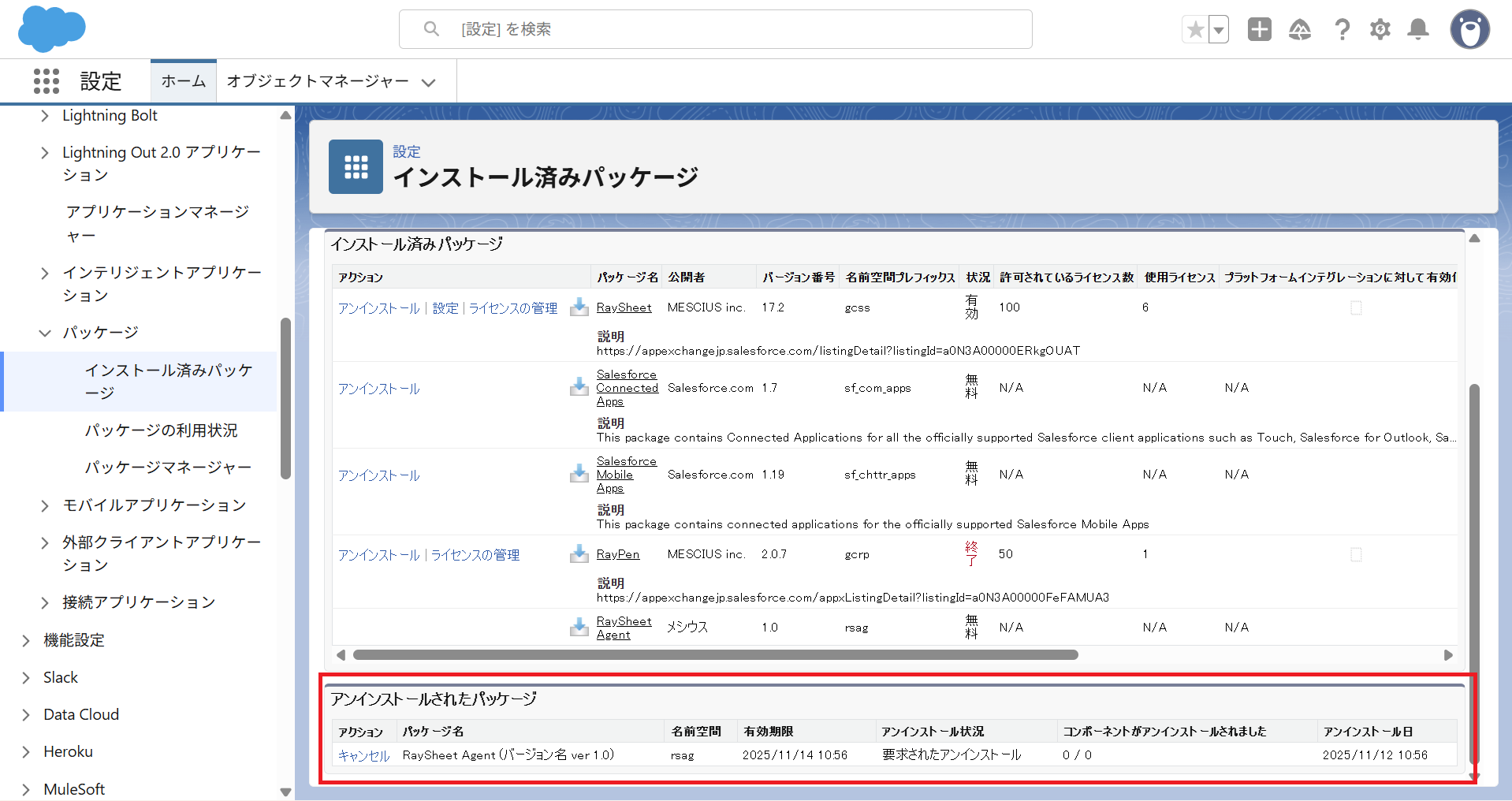Click the global actions plus icon
Image resolution: width=1512 pixels, height=801 pixels.
1259,30
